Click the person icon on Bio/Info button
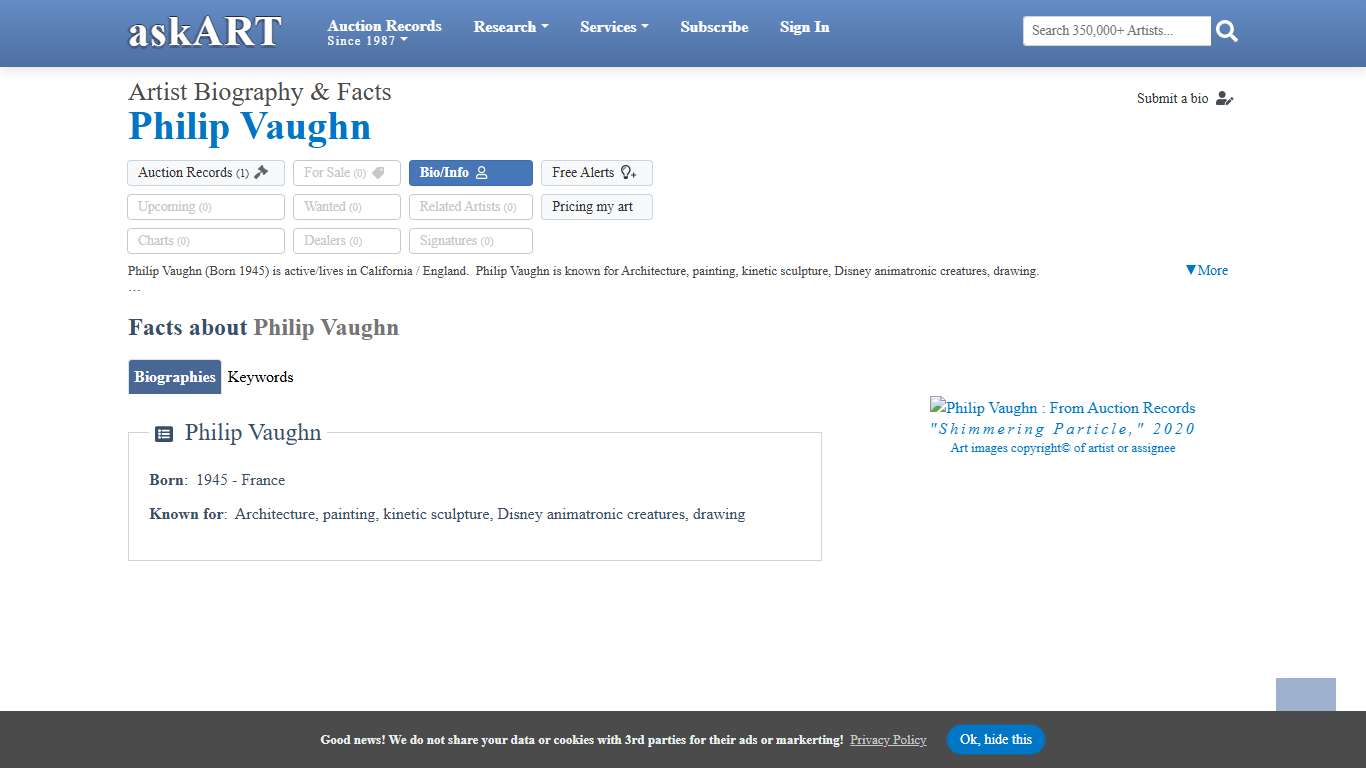The height and width of the screenshot is (768, 1366). click(x=481, y=173)
